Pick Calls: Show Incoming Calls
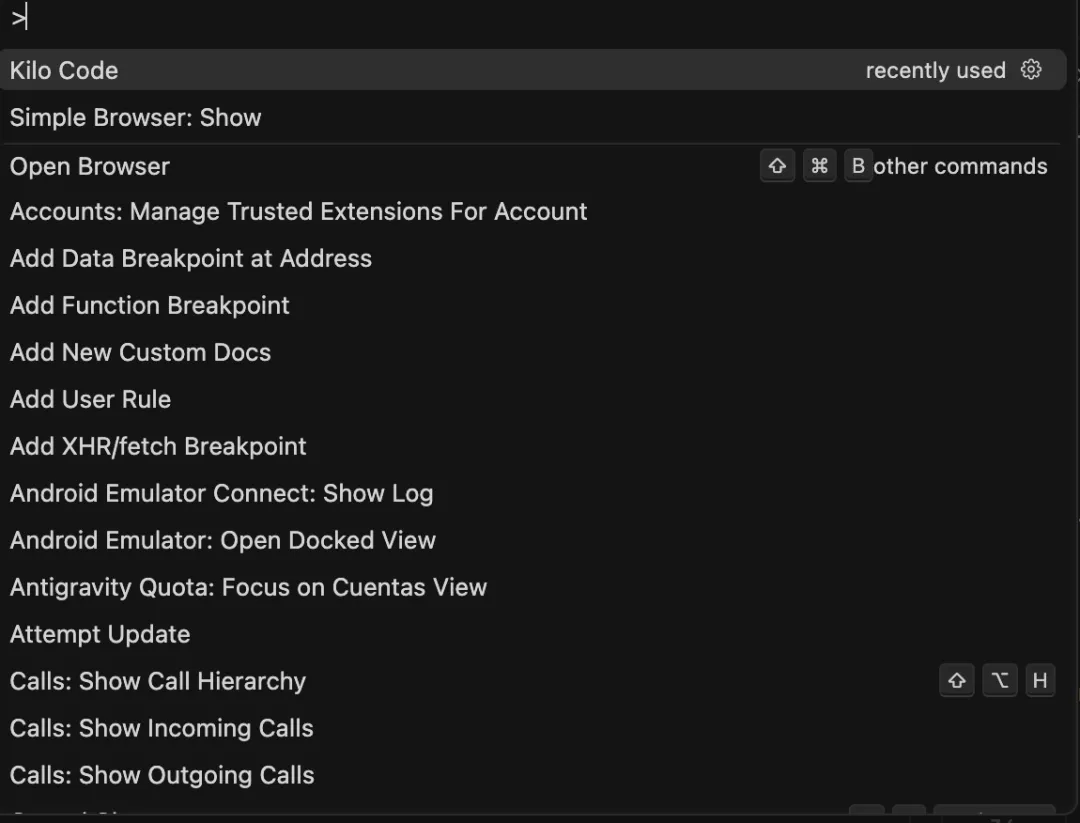Image resolution: width=1080 pixels, height=823 pixels. pos(162,729)
